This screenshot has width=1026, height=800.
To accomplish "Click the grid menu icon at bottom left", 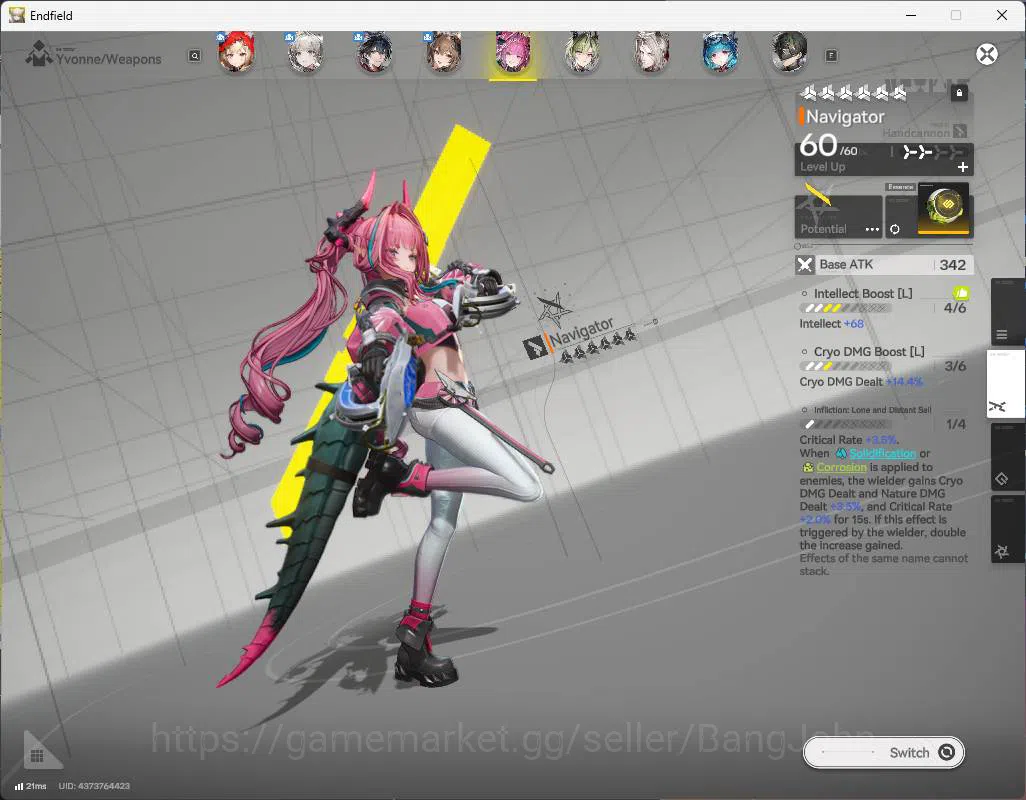I will (37, 756).
